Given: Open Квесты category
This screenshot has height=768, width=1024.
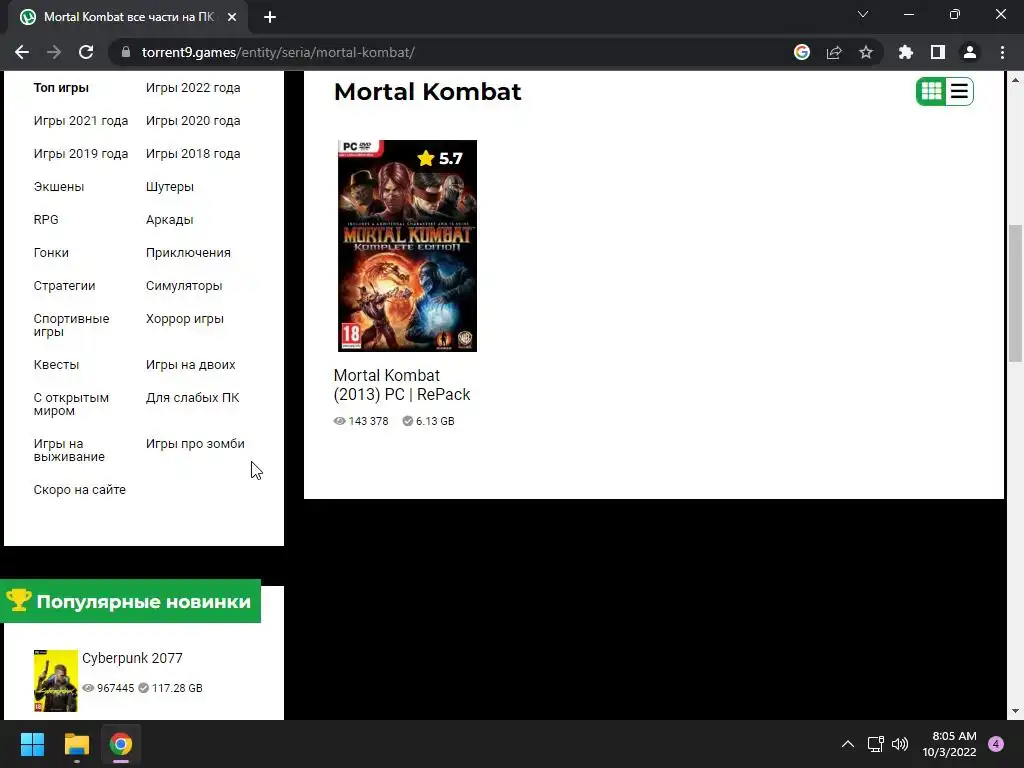Looking at the screenshot, I should [x=56, y=364].
